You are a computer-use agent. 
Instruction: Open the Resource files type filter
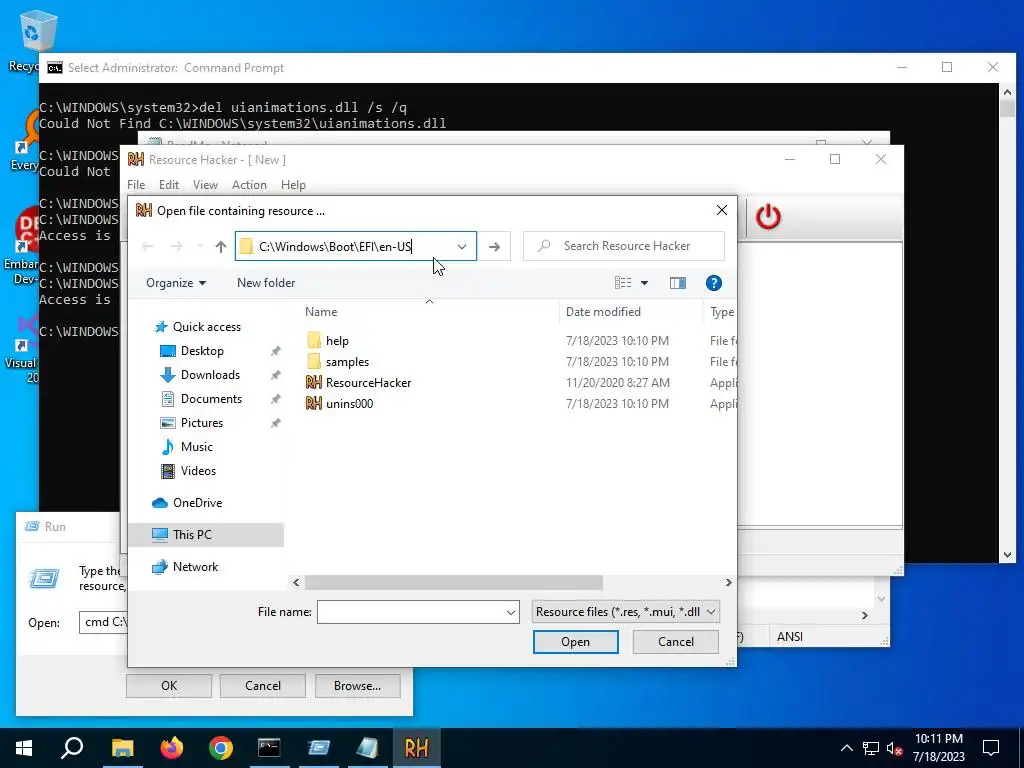pos(626,612)
